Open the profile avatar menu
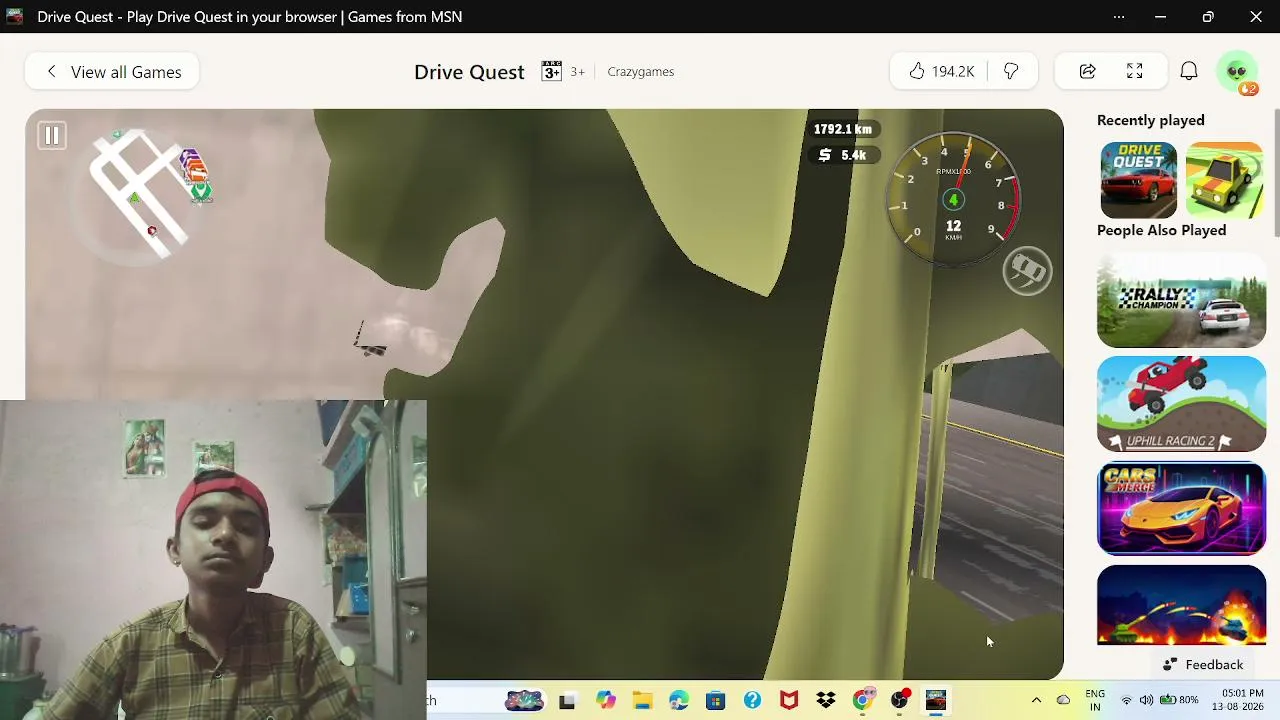This screenshot has width=1280, height=720. 1238,72
